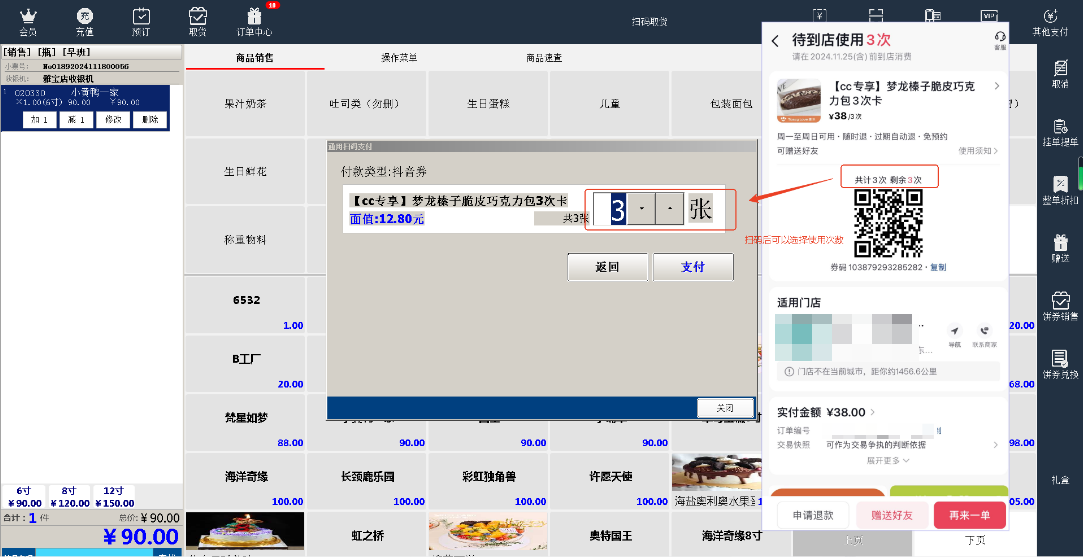Switch to the 商品销售 tab

point(255,58)
